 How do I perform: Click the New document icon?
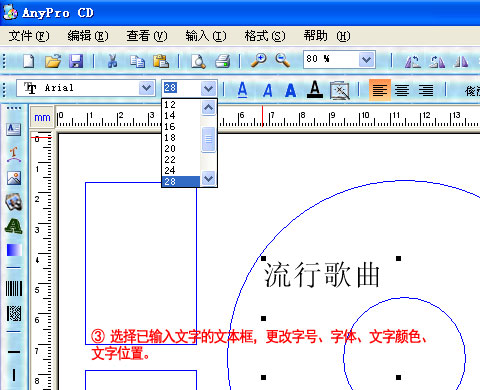pos(29,61)
